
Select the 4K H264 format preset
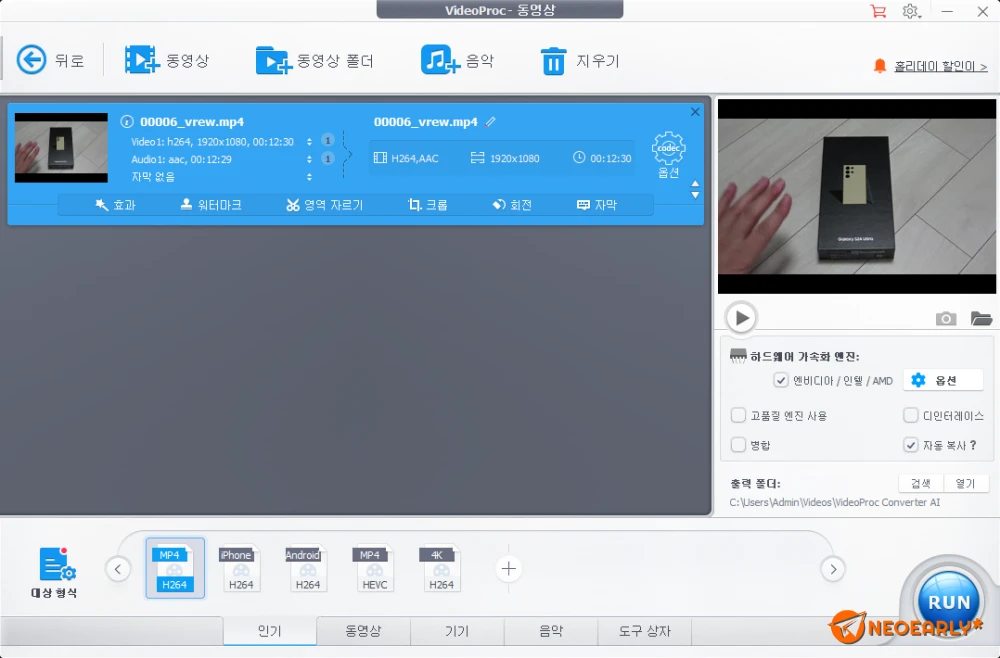[441, 568]
